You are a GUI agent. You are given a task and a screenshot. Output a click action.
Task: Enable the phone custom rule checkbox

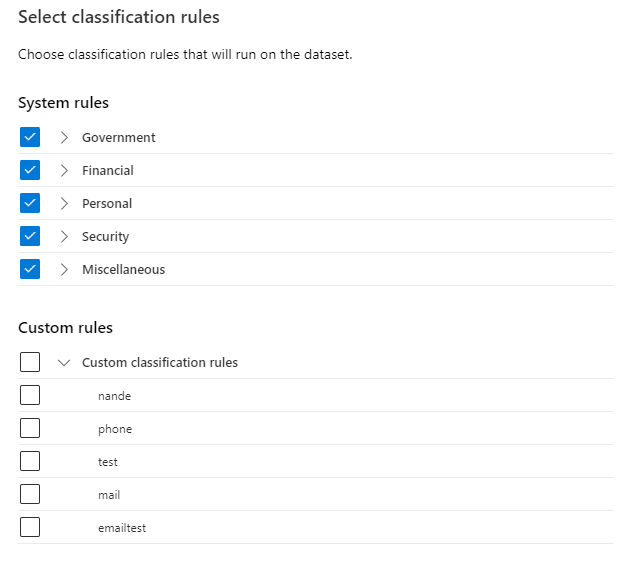click(30, 428)
